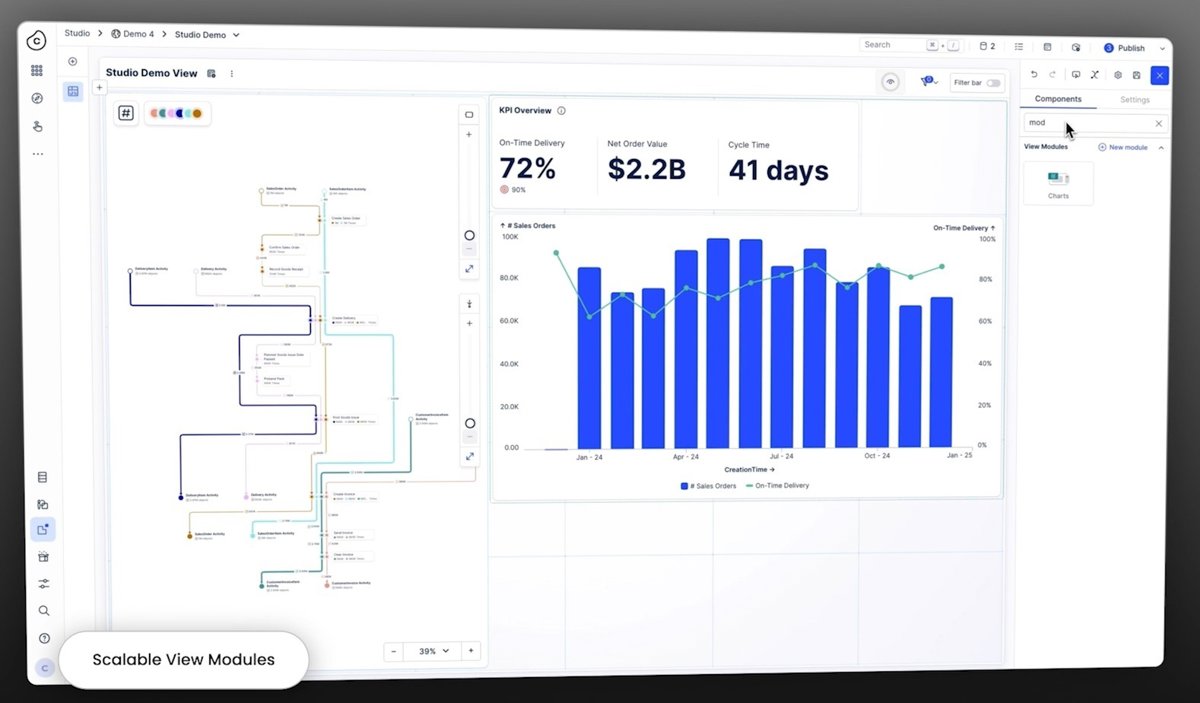1200x703 pixels.
Task: Click the New module link
Action: tap(1123, 147)
